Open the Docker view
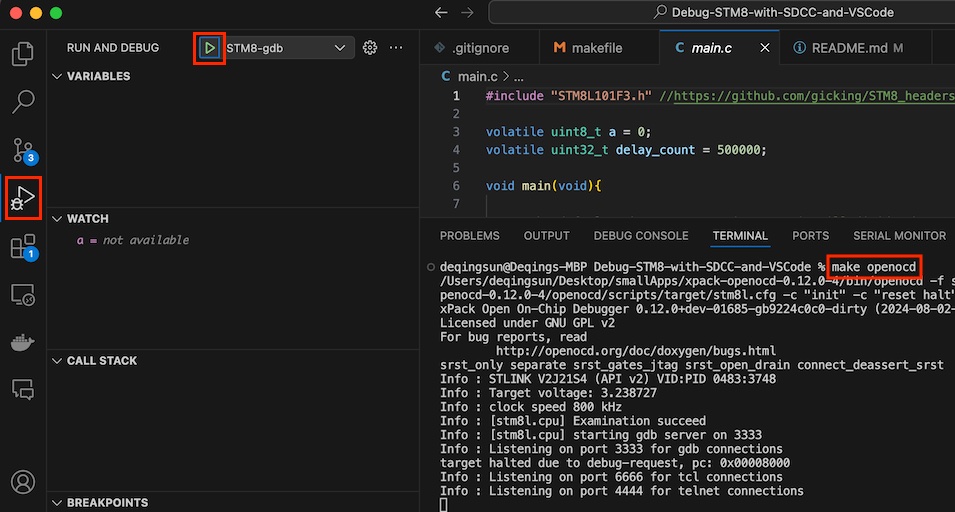Screen dimensions: 955x512 [x=23, y=343]
